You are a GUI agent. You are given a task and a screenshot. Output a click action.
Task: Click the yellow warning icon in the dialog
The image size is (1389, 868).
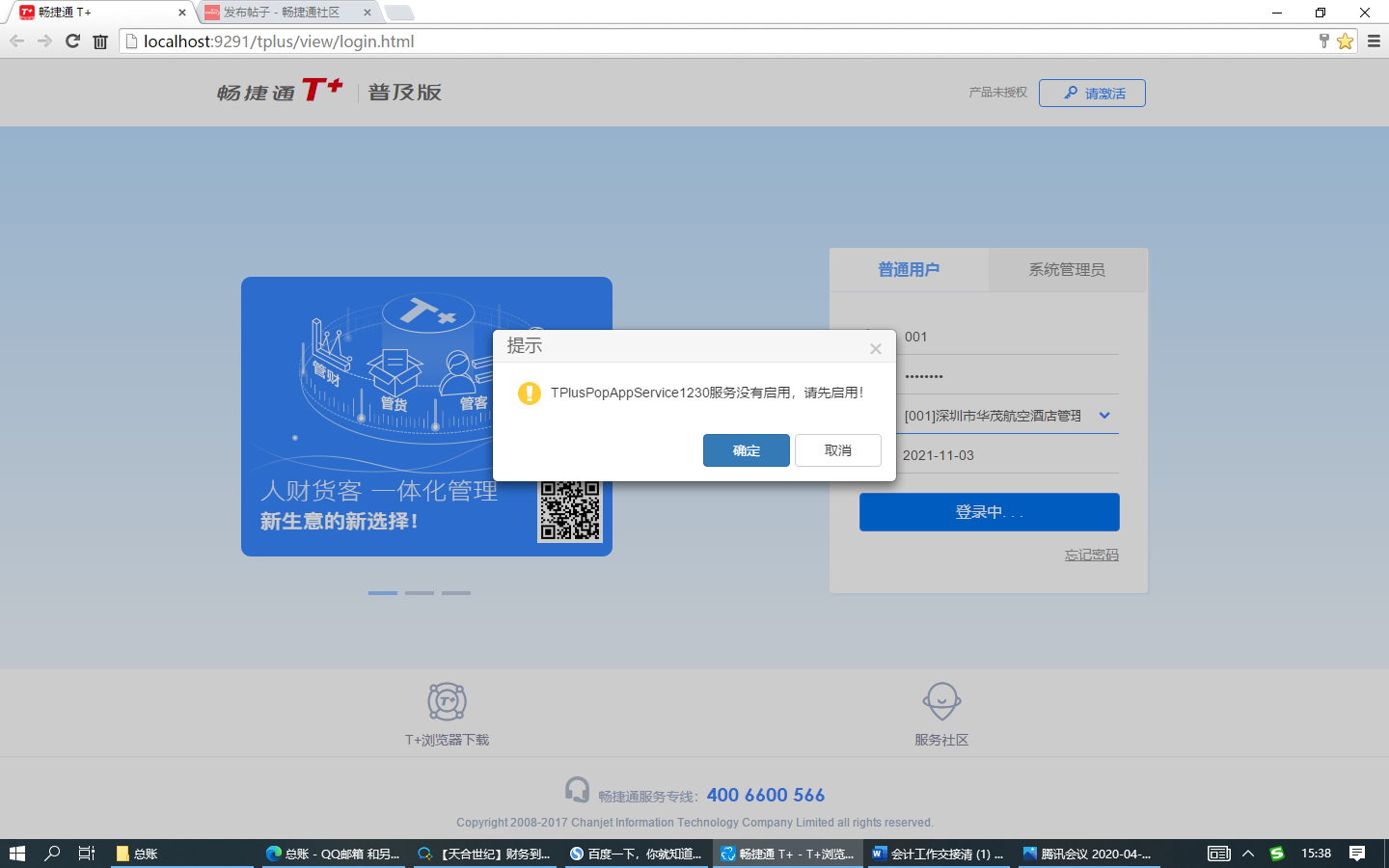[530, 393]
